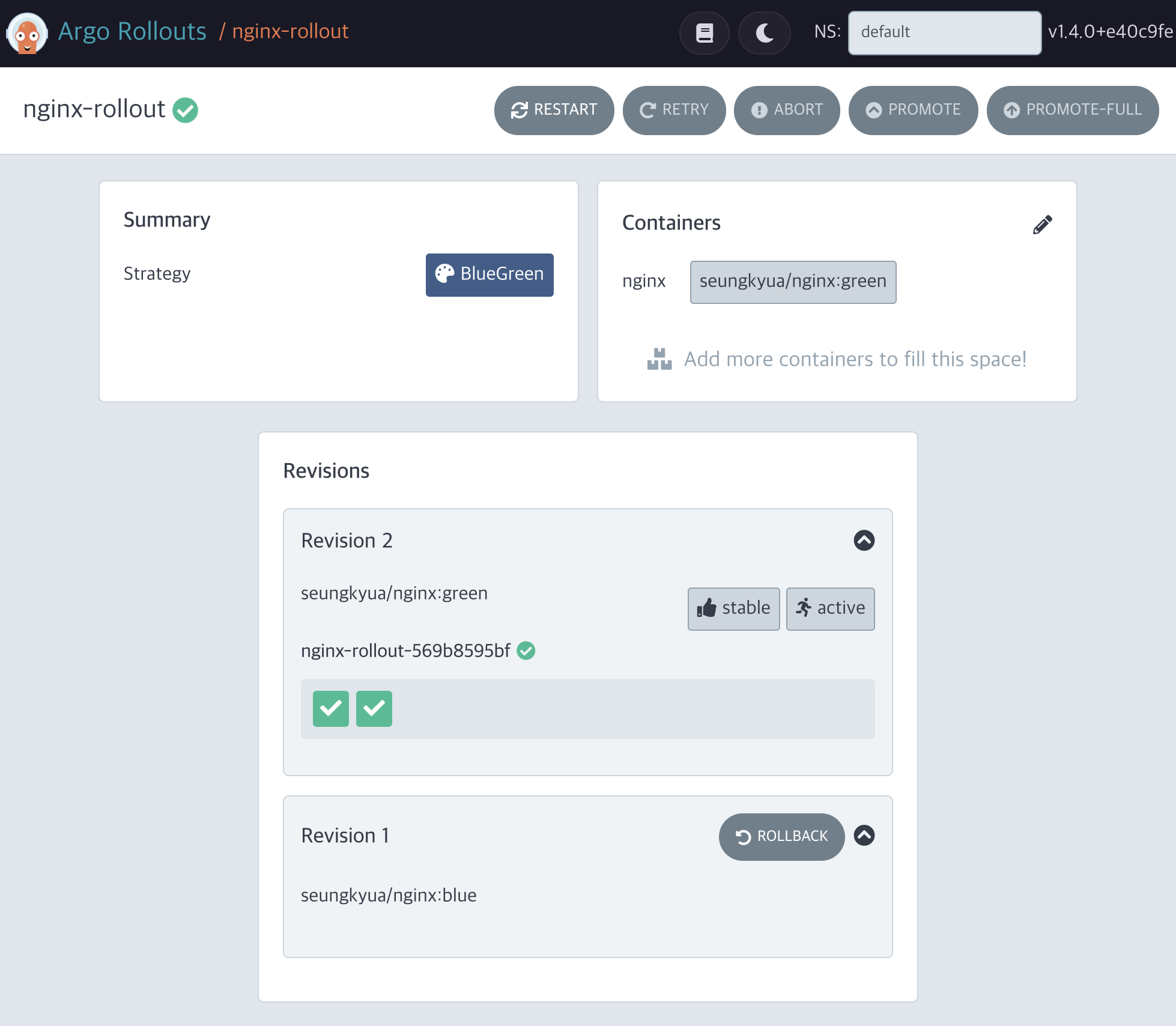The height and width of the screenshot is (1026, 1176).
Task: Click ReplicaSet healthy check icon
Action: 526,651
